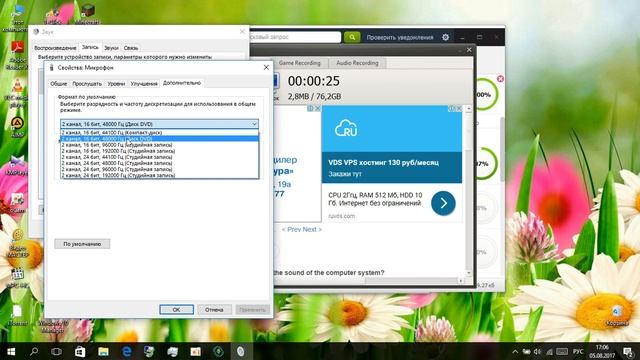Open the Уровни tab

[116, 83]
